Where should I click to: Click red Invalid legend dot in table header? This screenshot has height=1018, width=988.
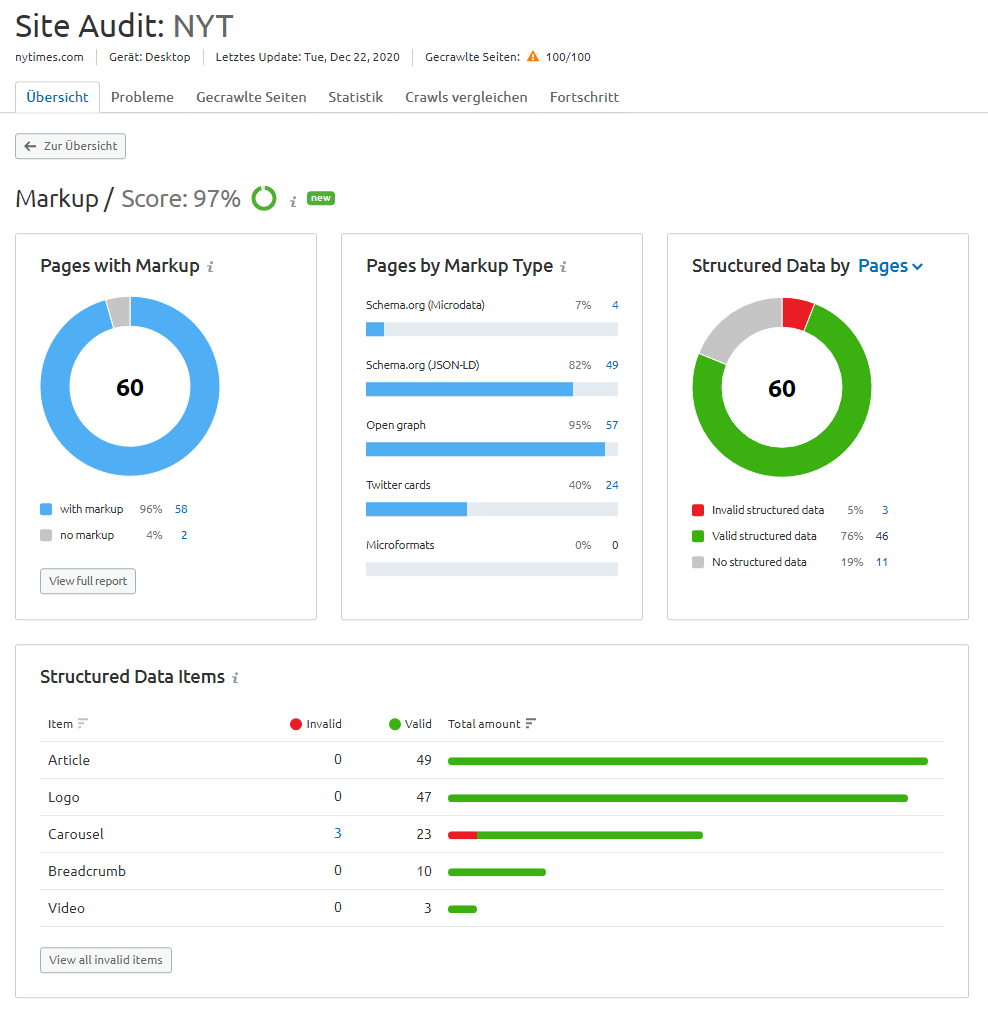(x=296, y=724)
